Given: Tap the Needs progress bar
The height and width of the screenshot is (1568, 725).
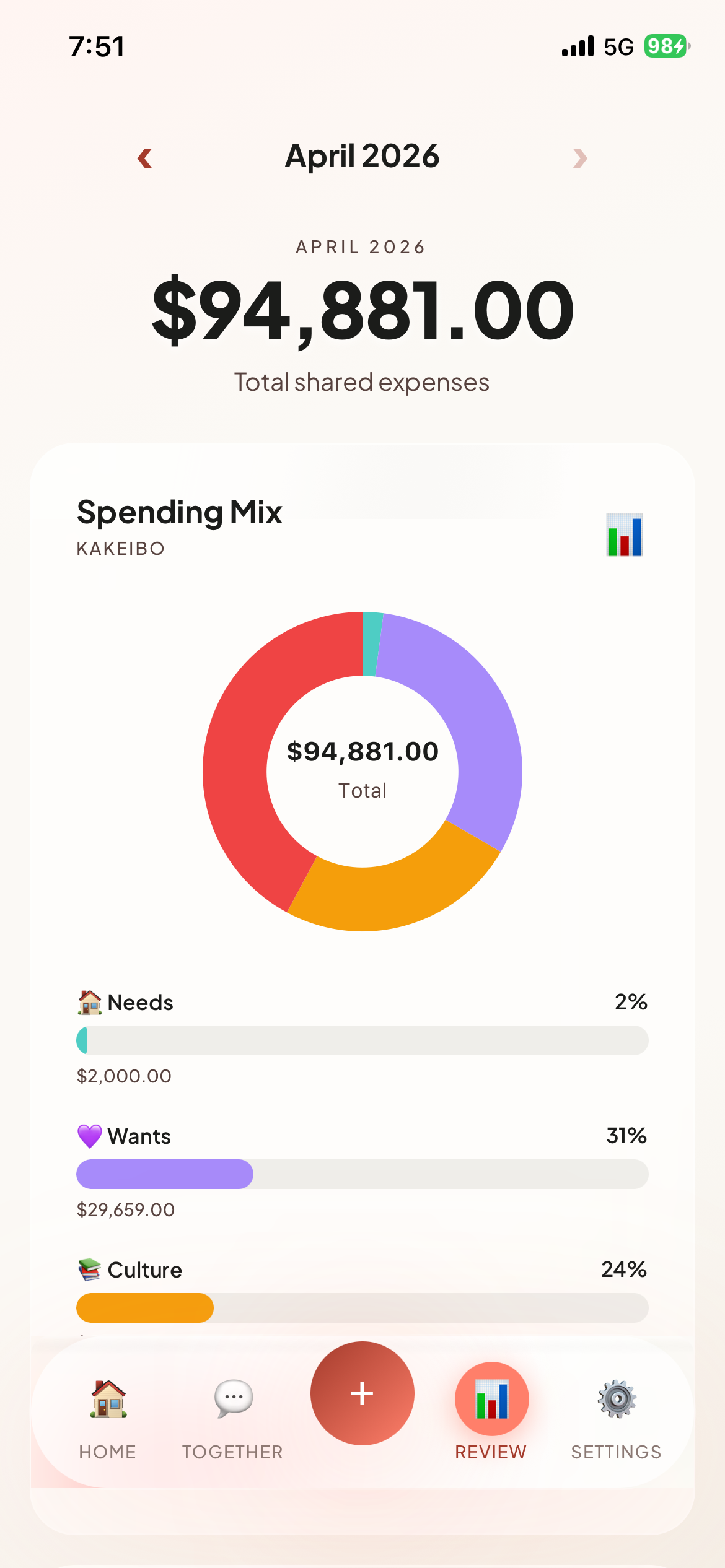Looking at the screenshot, I should [x=362, y=1040].
